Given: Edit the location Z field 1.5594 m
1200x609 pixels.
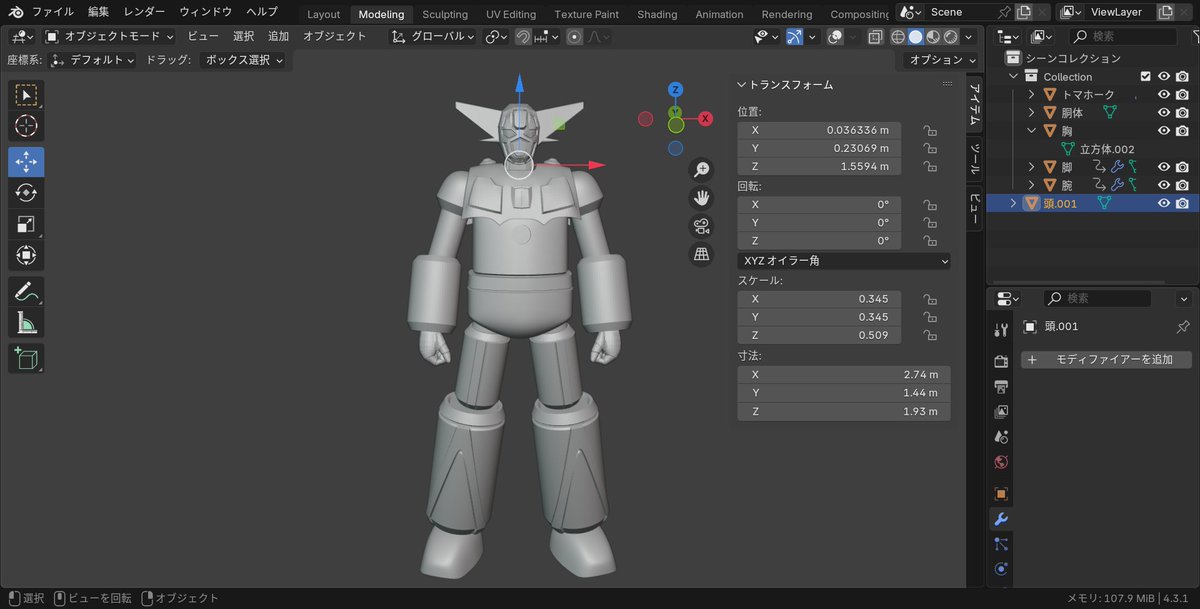Looking at the screenshot, I should tap(819, 166).
